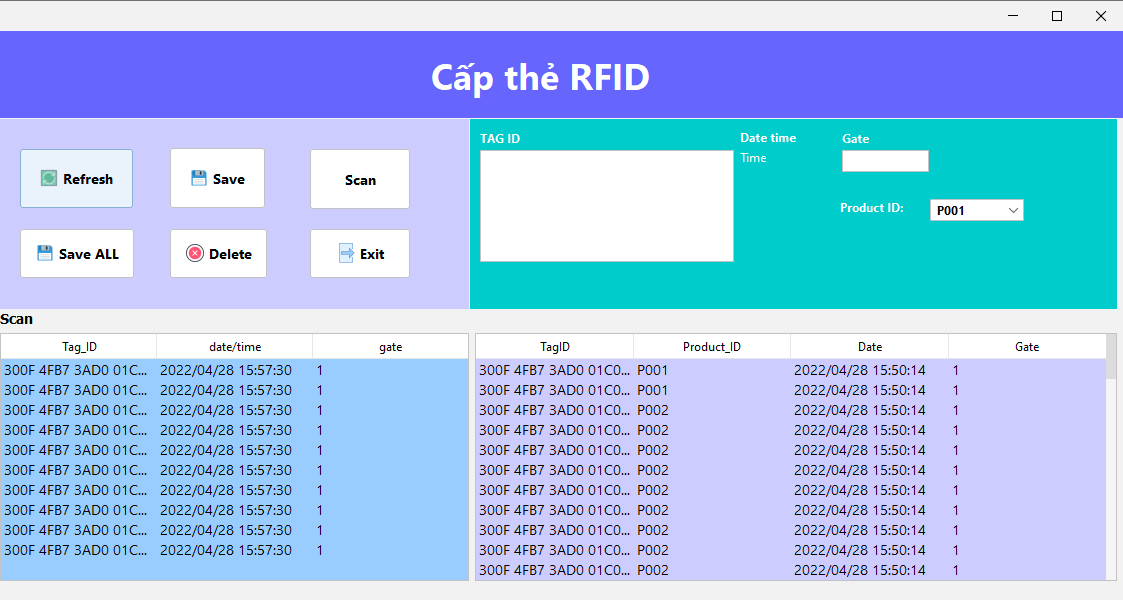Click the floppy disk icon on Save ALL
This screenshot has height=600, width=1123.
tap(45, 253)
